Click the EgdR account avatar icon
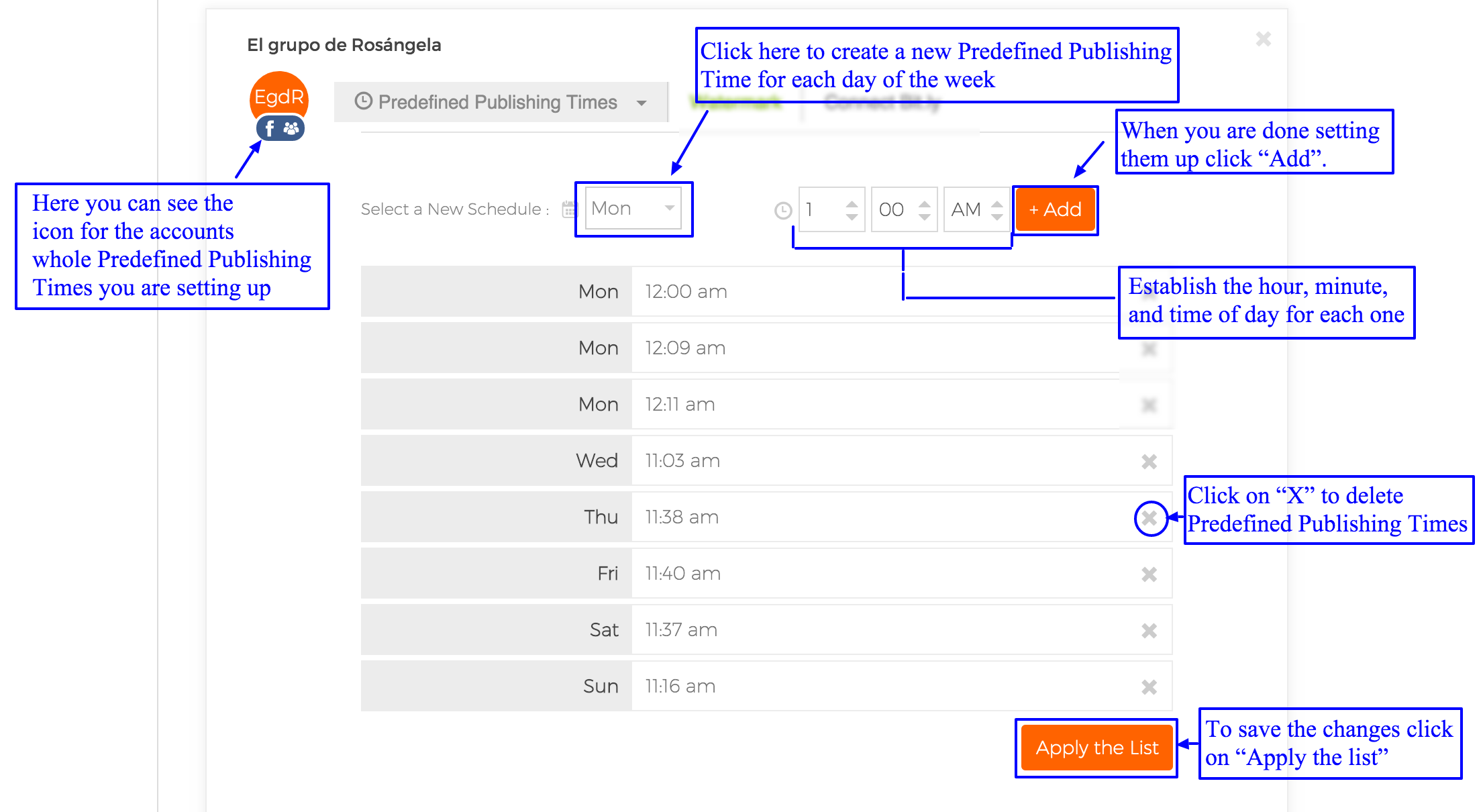Viewport: 1483px width, 812px height. pos(279,97)
